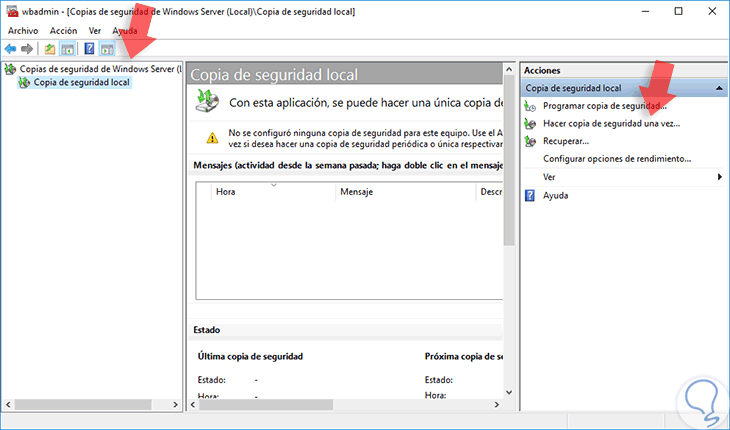Click Ayuda link in Acciones pane
Screen dimensions: 730x430
coord(555,195)
